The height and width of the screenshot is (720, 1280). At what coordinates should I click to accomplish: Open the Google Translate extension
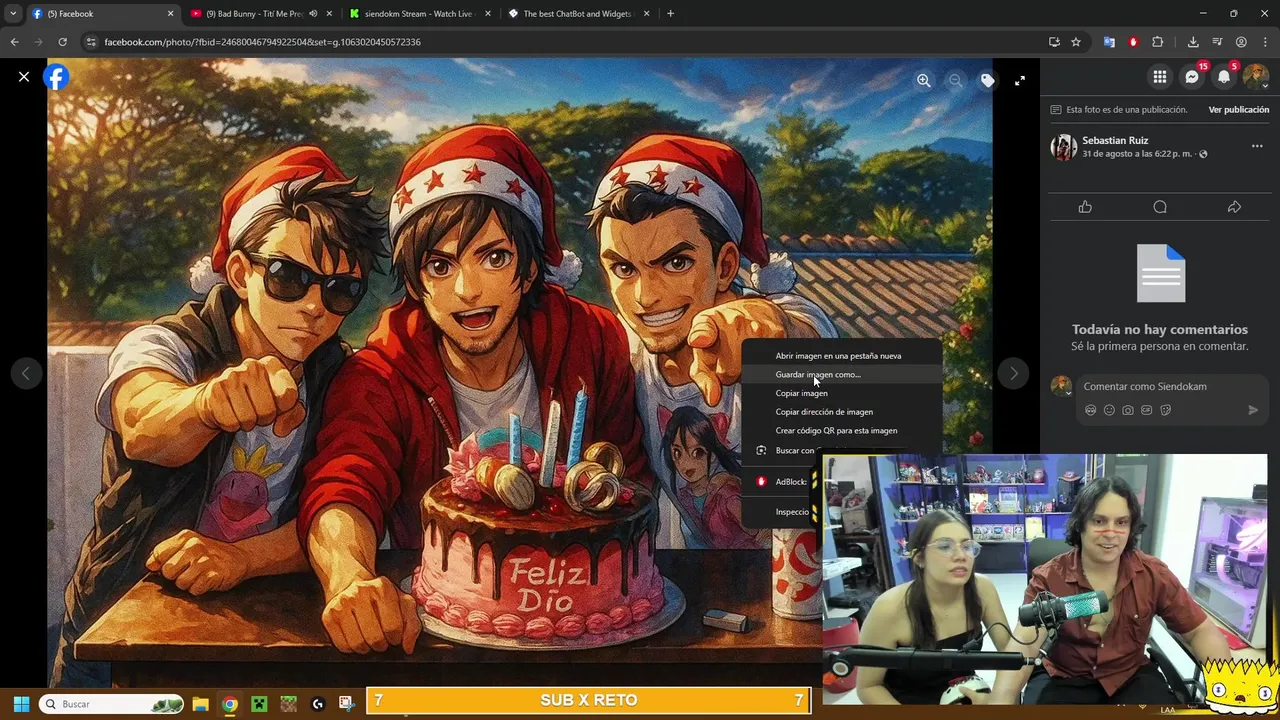[x=1109, y=42]
